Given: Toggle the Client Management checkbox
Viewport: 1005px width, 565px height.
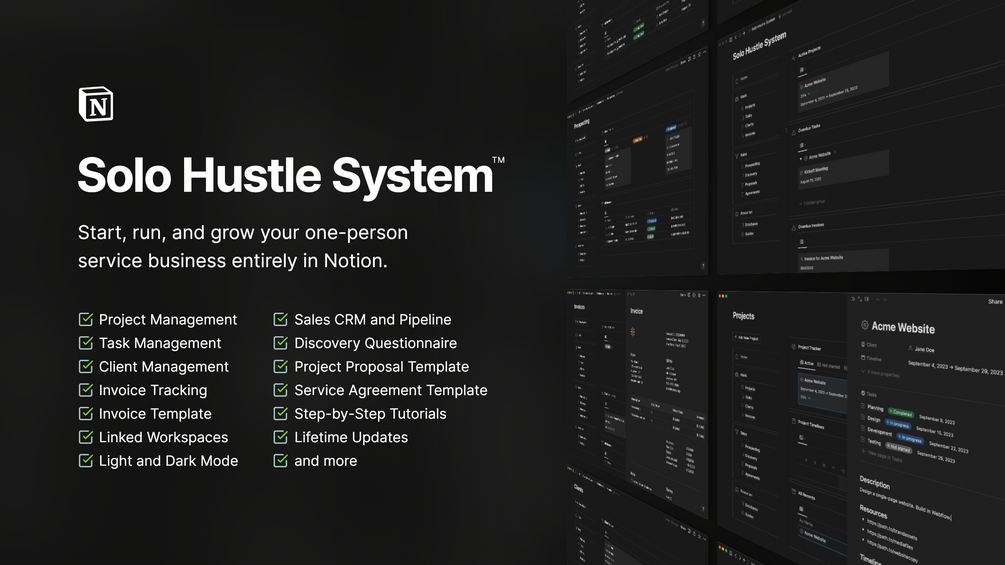Looking at the screenshot, I should [x=85, y=366].
